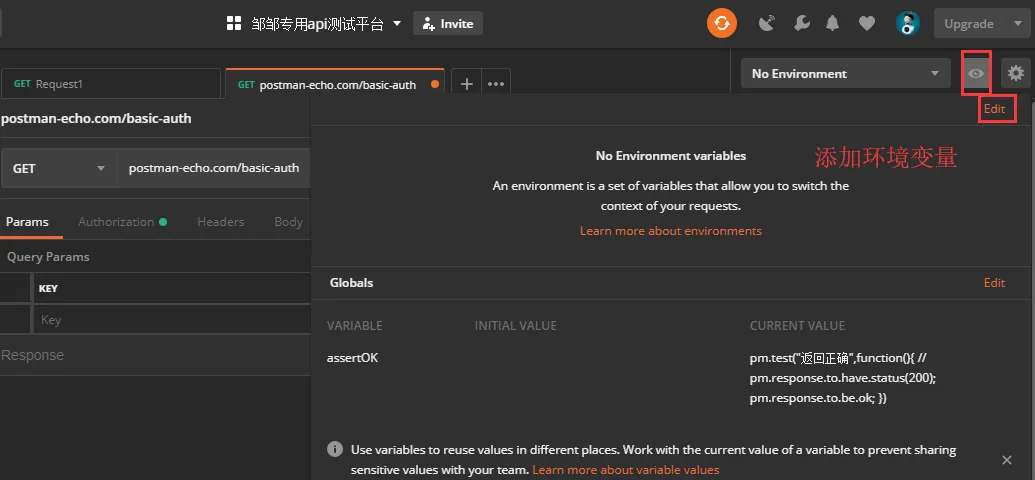Toggle the environment quick look eye icon

point(976,73)
